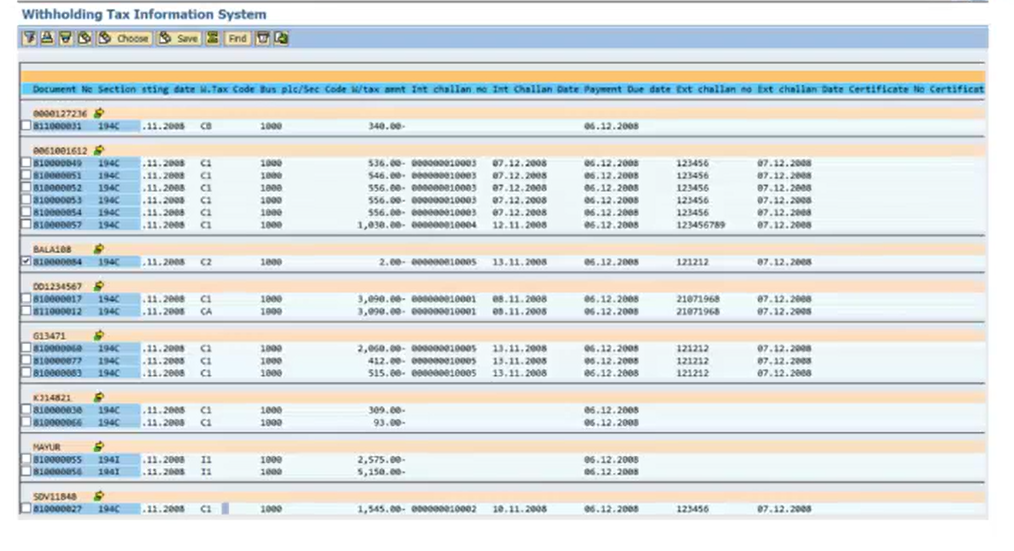Image resolution: width=1014 pixels, height=551 pixels.
Task: Click the Int Challan Date column header
Action: coord(535,89)
